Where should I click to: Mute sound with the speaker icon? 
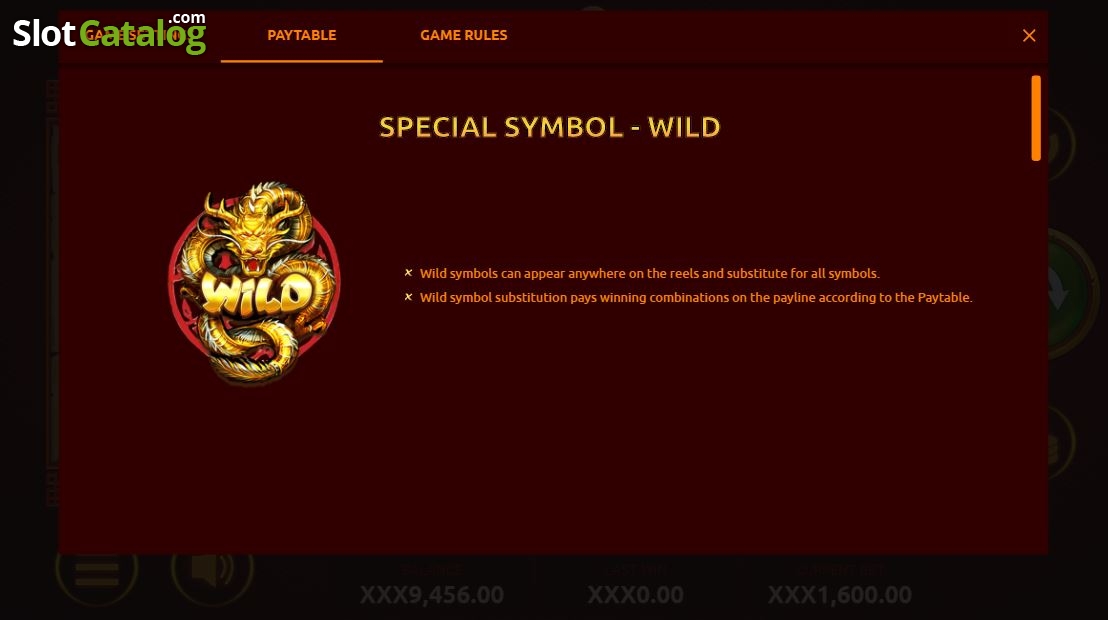pos(212,569)
